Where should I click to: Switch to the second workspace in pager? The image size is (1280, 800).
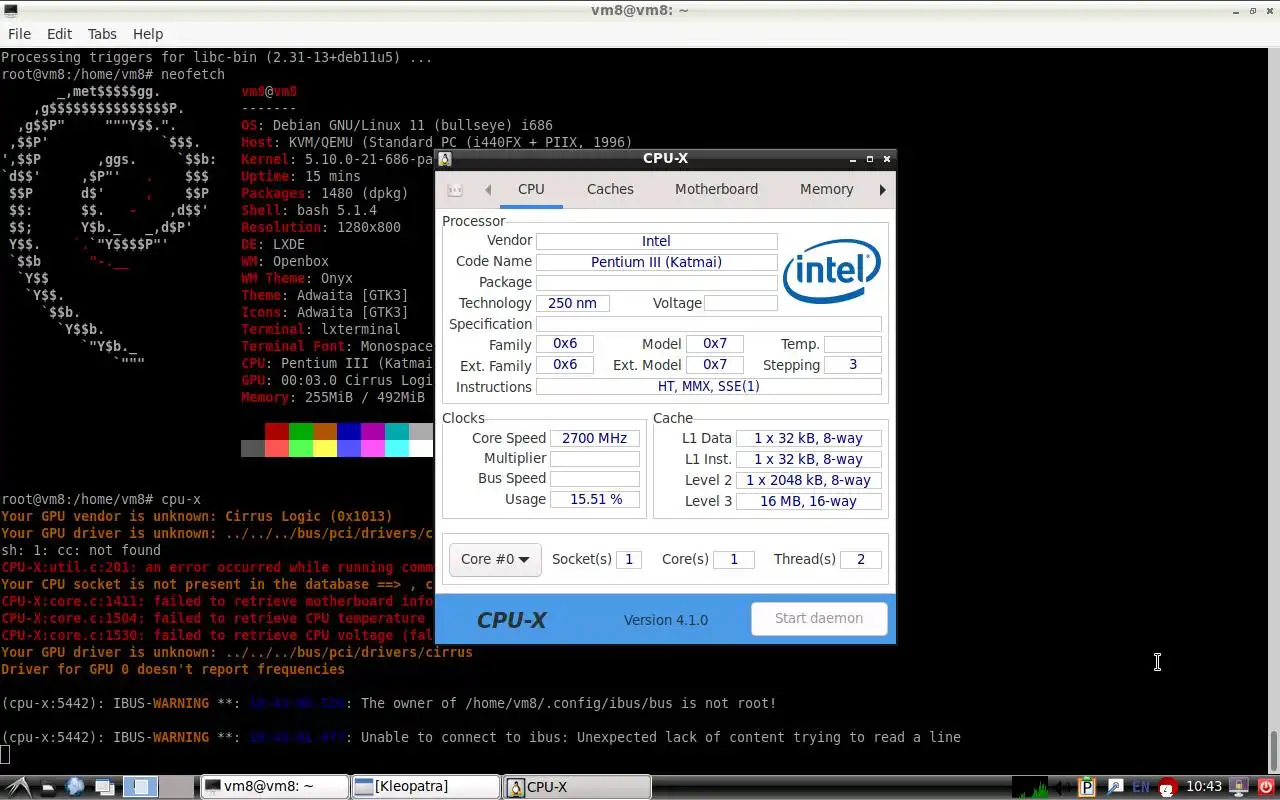coord(176,787)
